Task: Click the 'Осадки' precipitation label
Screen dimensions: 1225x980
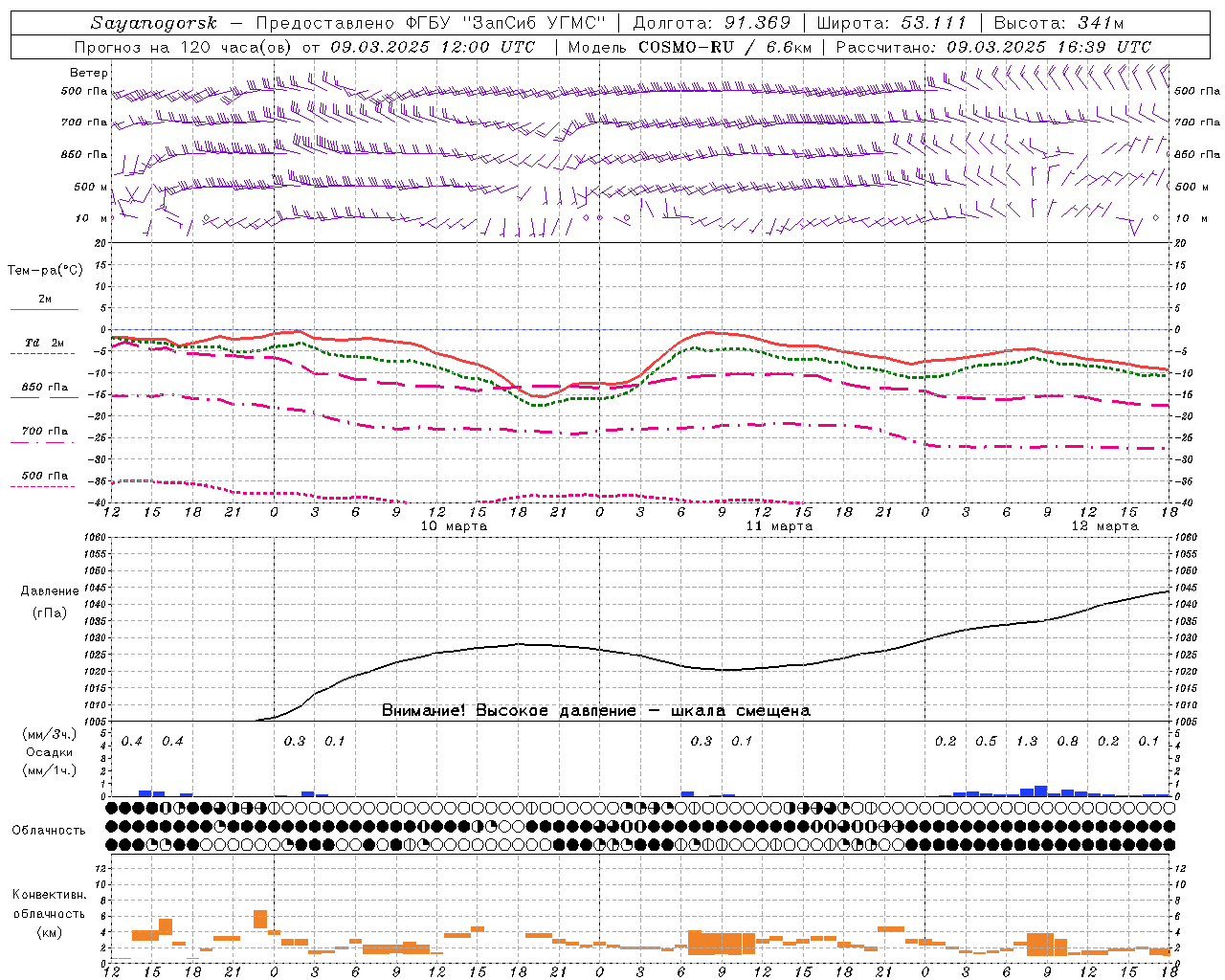Action: (x=50, y=752)
